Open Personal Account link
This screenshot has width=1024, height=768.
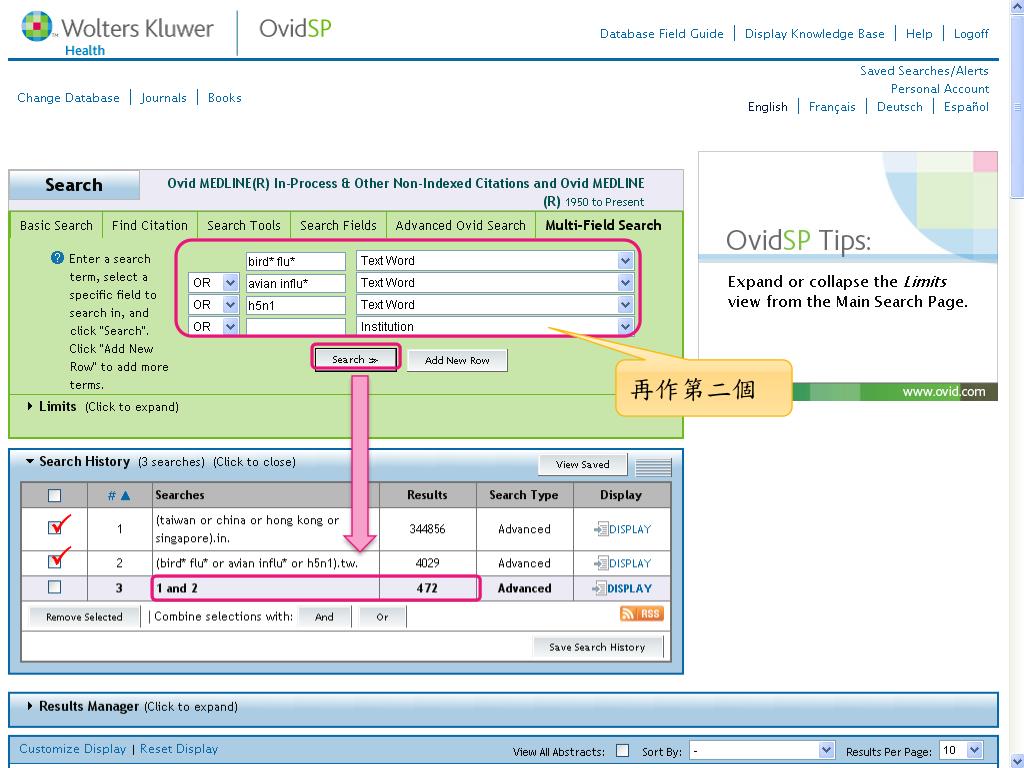940,89
